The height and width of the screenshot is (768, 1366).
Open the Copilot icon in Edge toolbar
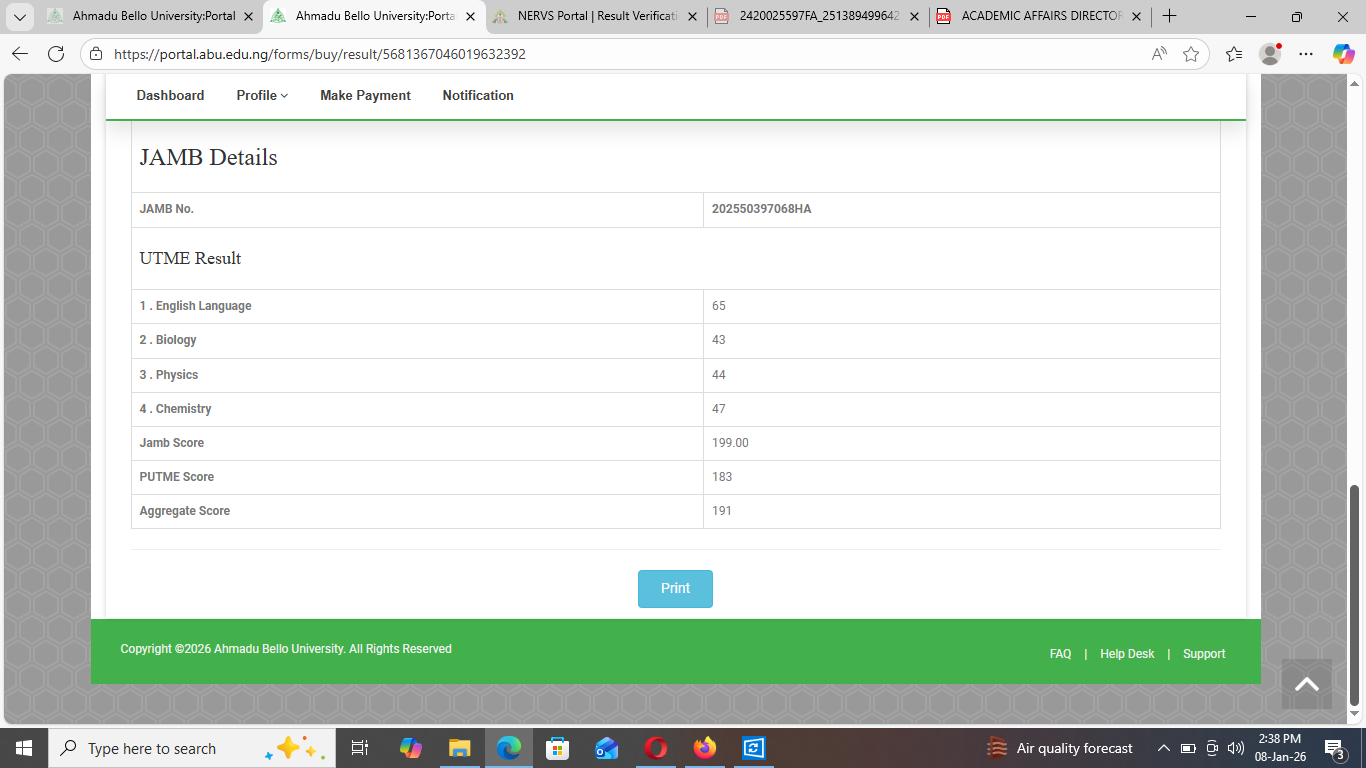[x=1343, y=54]
